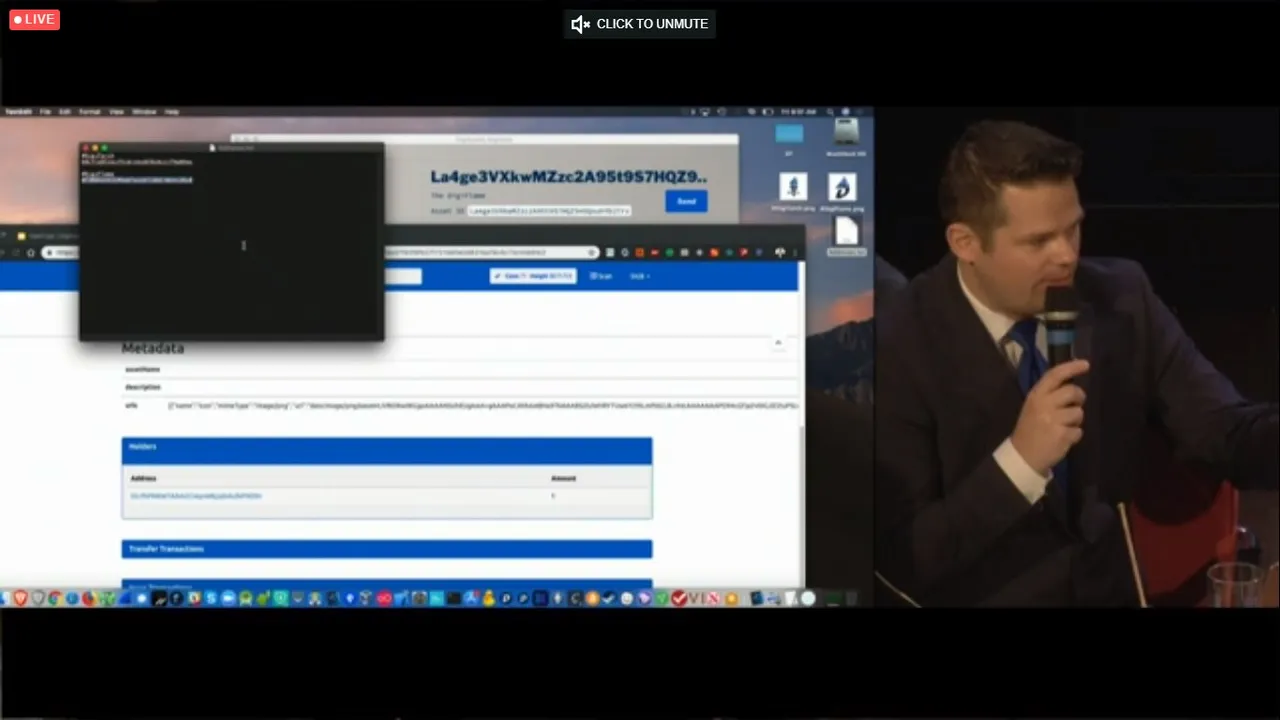This screenshot has height=720, width=1280.
Task: Click the Holders panel header
Action: [x=387, y=450]
